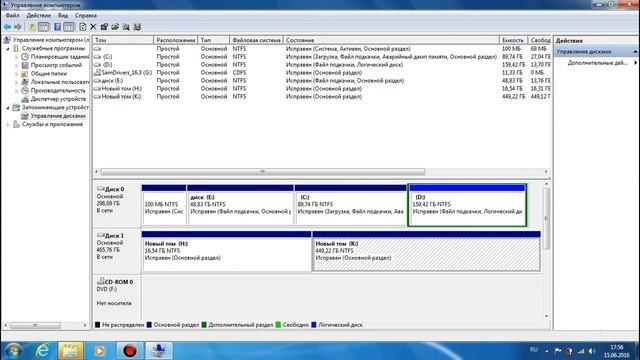Open the Дополнительные действия submenu arrow

pos(636,63)
